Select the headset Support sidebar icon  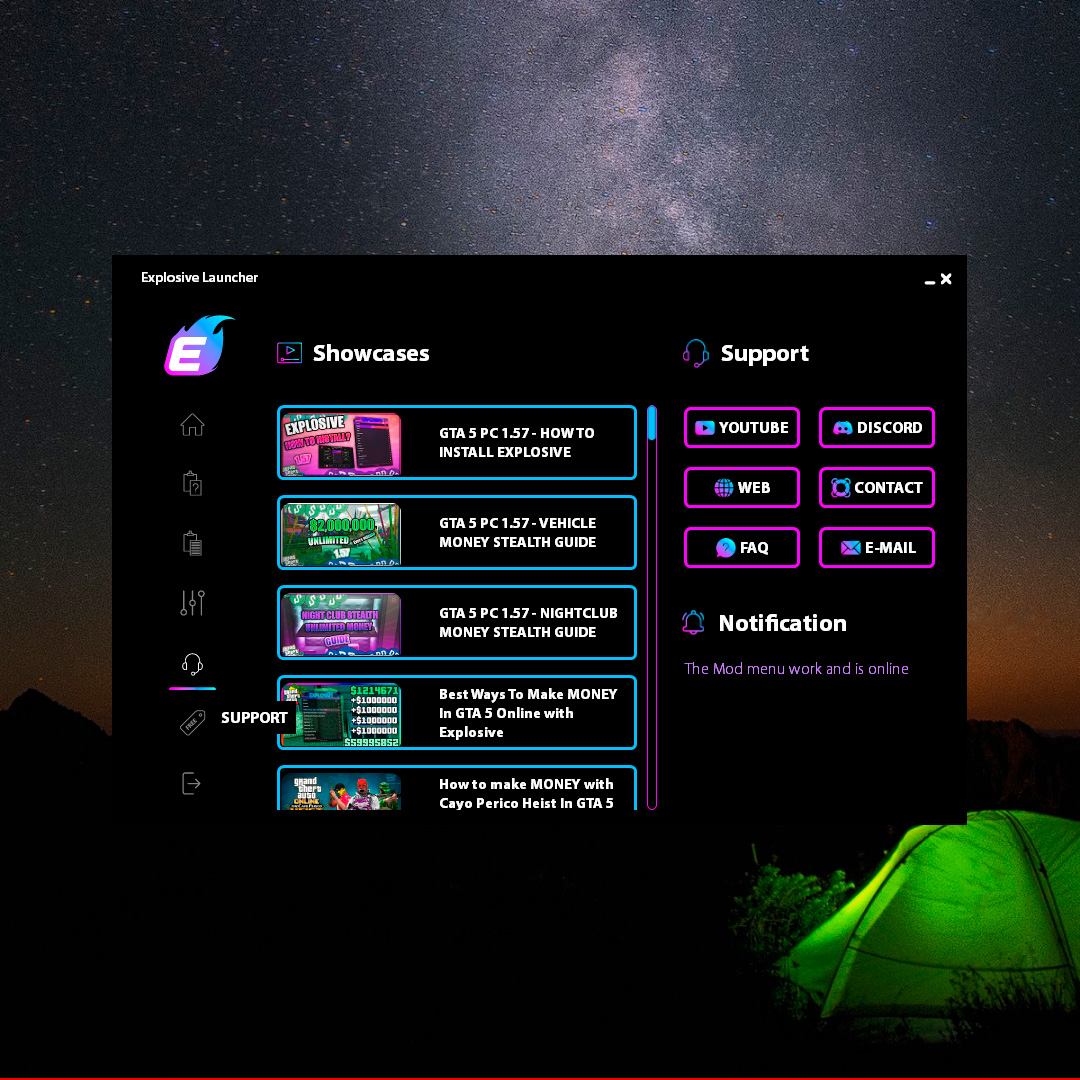point(192,664)
